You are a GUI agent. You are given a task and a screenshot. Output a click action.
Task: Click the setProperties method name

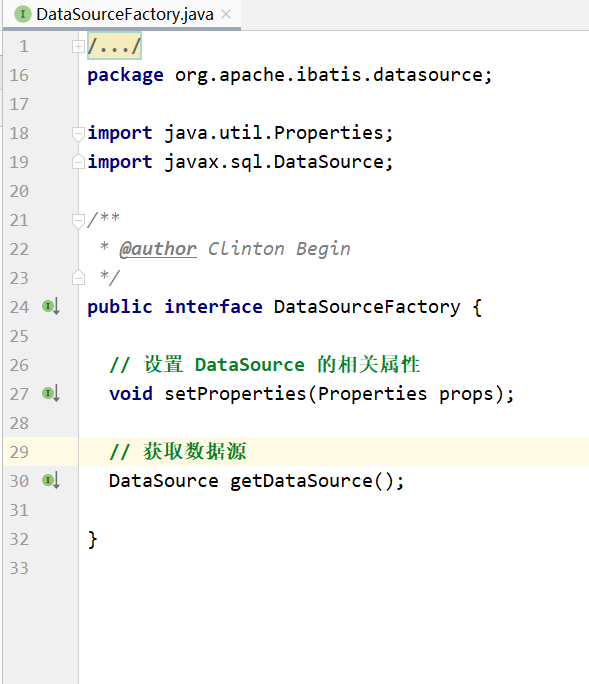(x=236, y=394)
